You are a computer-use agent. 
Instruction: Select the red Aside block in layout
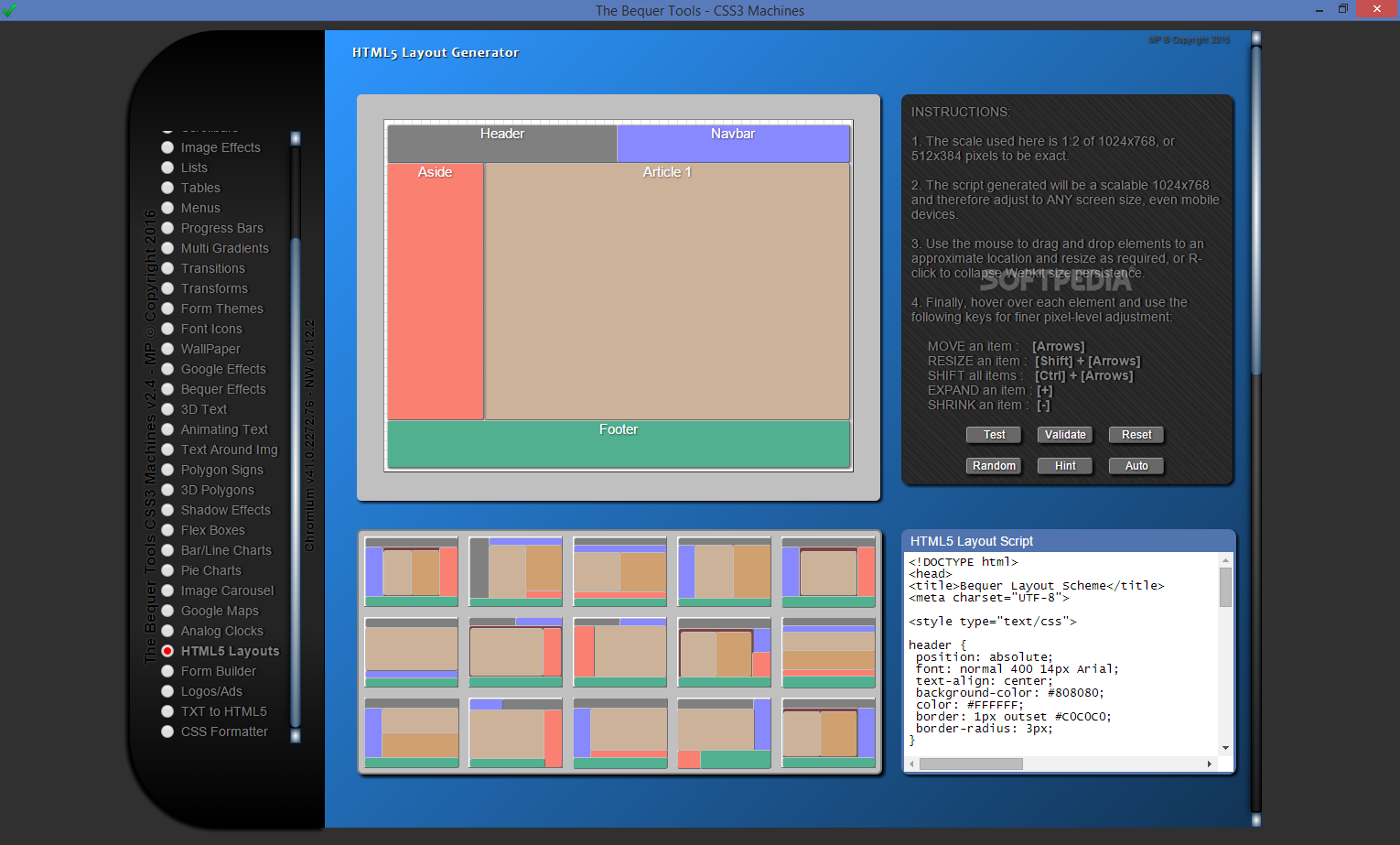pyautogui.click(x=436, y=291)
